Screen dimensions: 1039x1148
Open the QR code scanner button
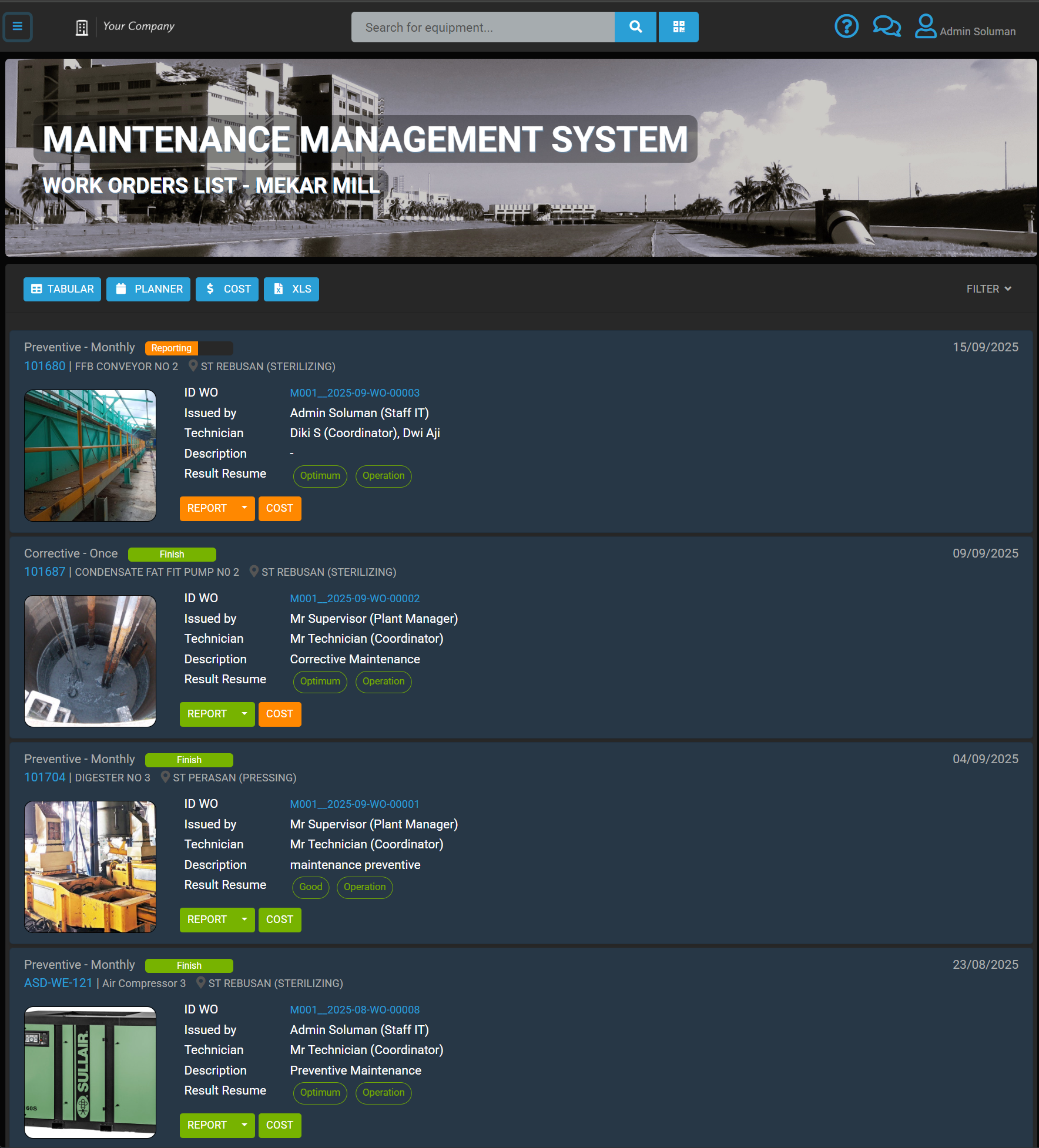coord(678,27)
